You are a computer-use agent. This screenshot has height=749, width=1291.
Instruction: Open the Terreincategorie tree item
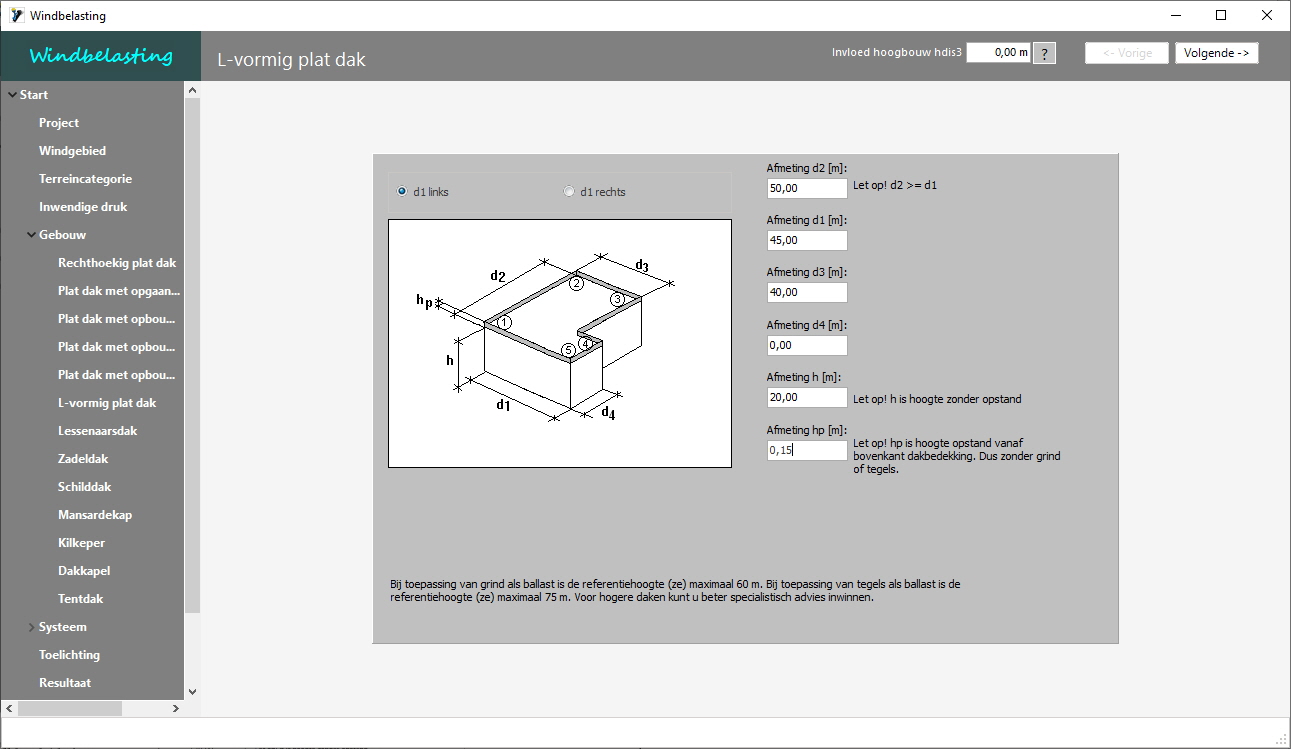coord(85,179)
